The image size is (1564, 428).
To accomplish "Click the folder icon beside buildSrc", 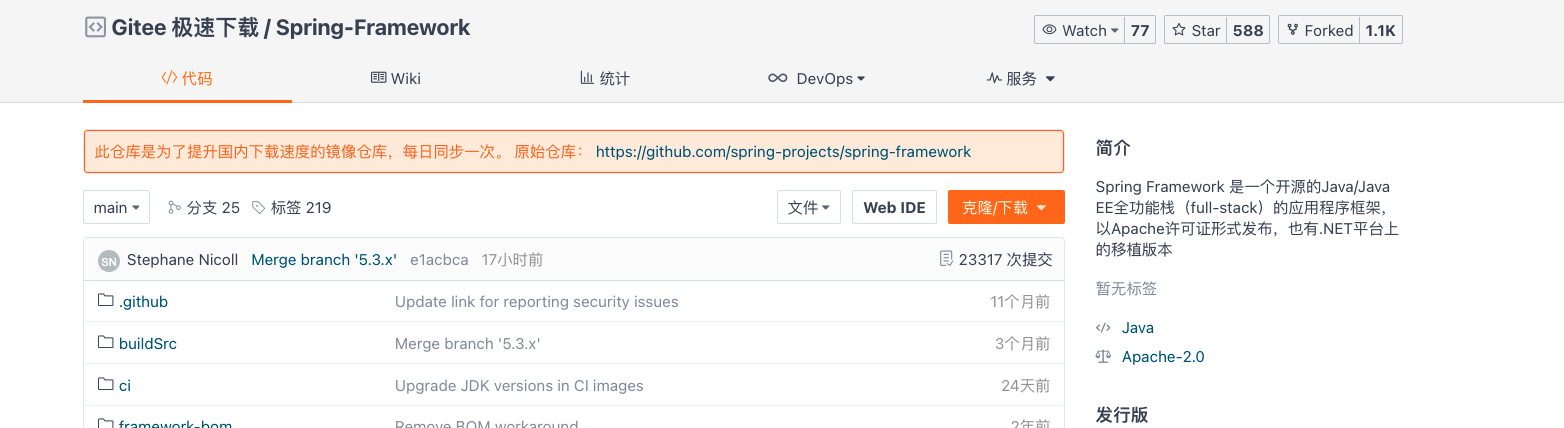I will coord(106,343).
